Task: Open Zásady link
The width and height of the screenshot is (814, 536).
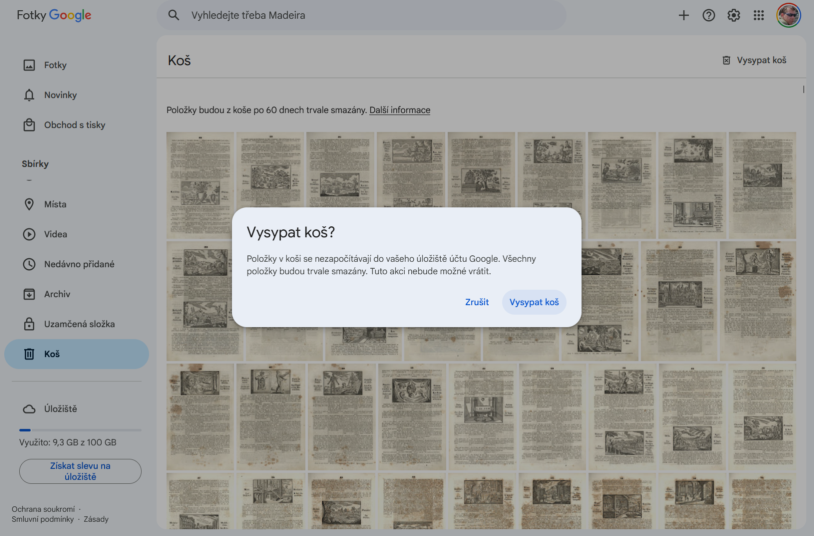Action: pos(96,519)
